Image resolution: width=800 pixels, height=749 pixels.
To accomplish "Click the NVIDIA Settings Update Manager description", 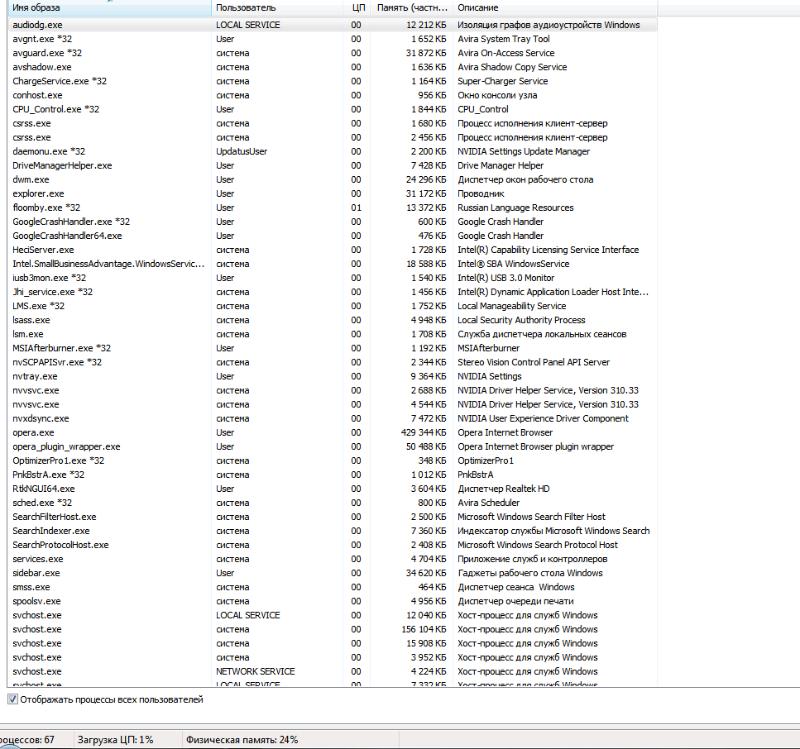I will (523, 152).
